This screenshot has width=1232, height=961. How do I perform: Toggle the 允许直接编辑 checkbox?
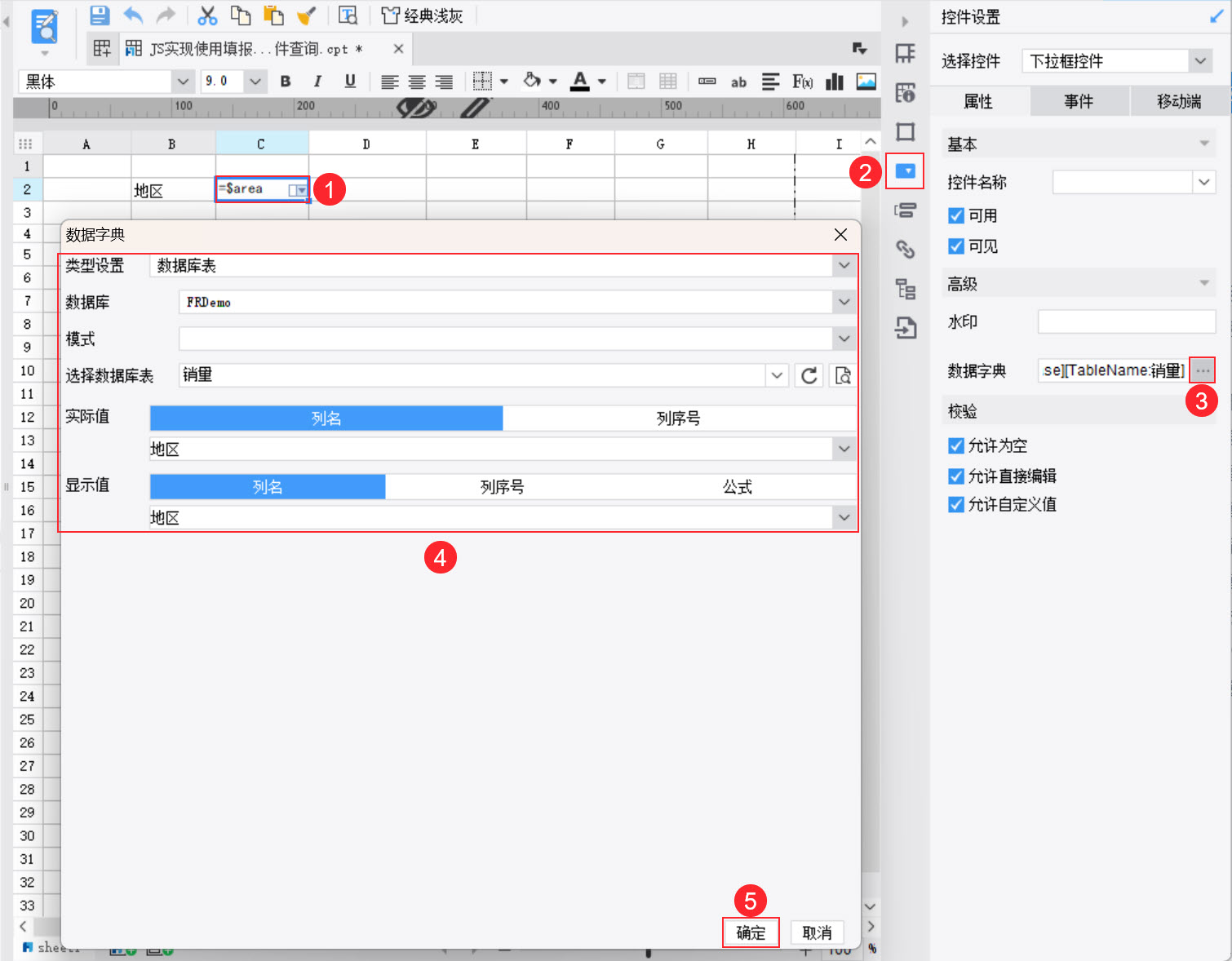coord(956,476)
